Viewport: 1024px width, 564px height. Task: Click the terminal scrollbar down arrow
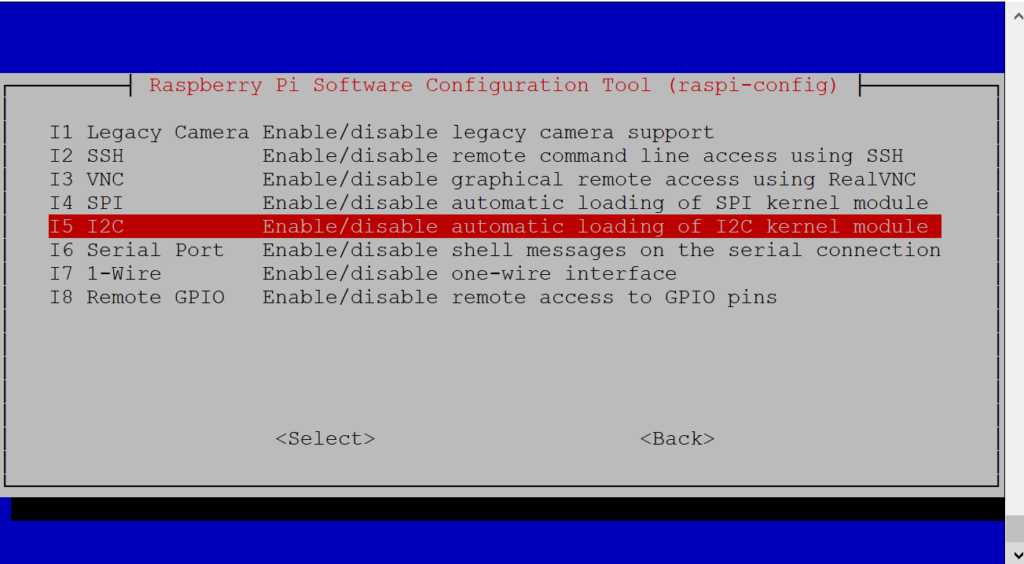(x=1014, y=554)
